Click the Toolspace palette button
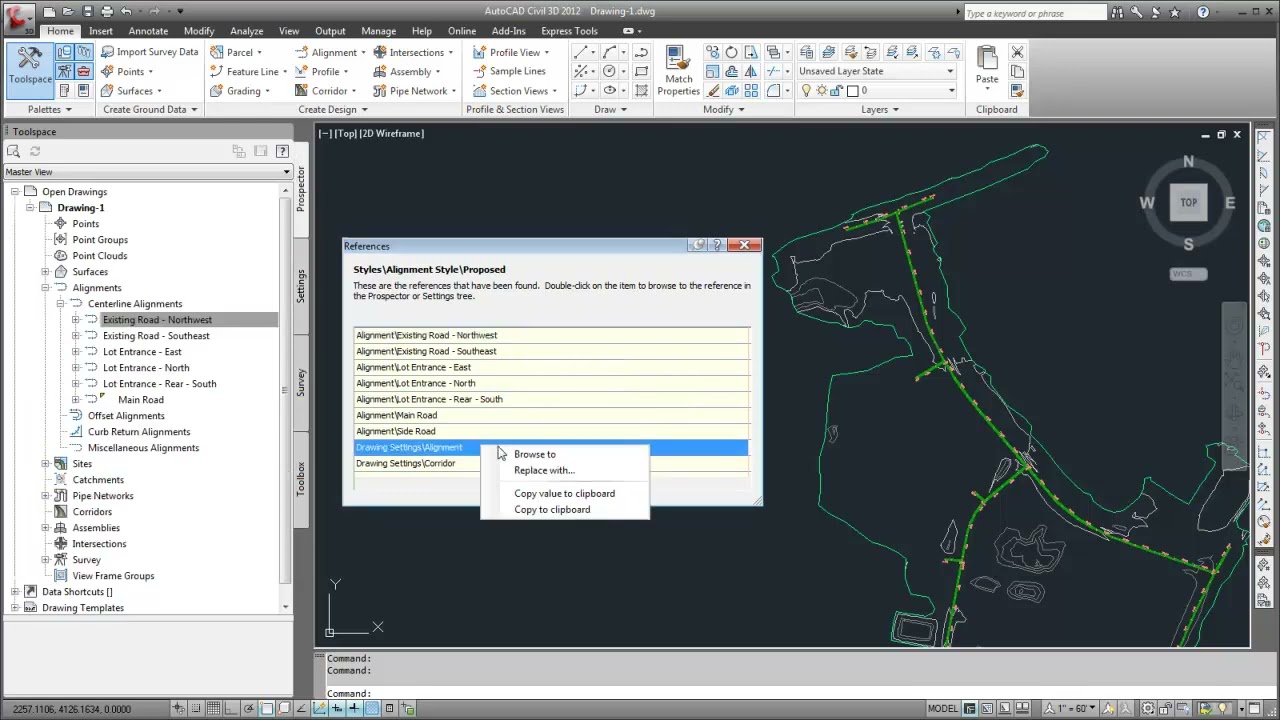 [x=30, y=67]
